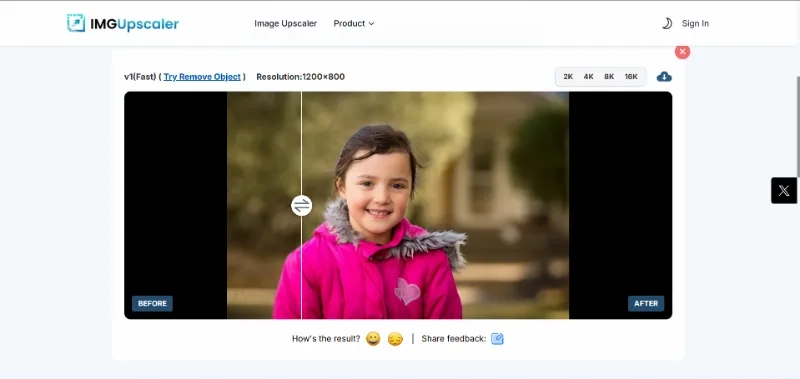
Task: Open Image Upscaler nav item
Action: click(x=285, y=23)
